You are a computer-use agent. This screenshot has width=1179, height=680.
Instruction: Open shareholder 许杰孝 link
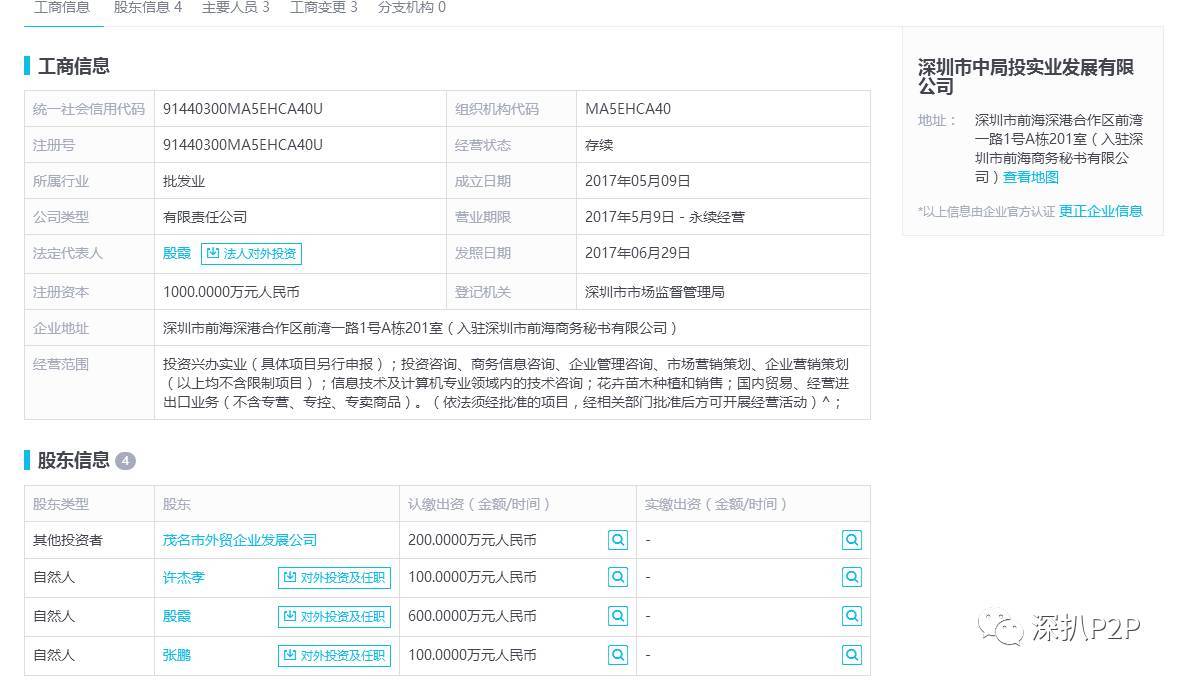(x=183, y=577)
